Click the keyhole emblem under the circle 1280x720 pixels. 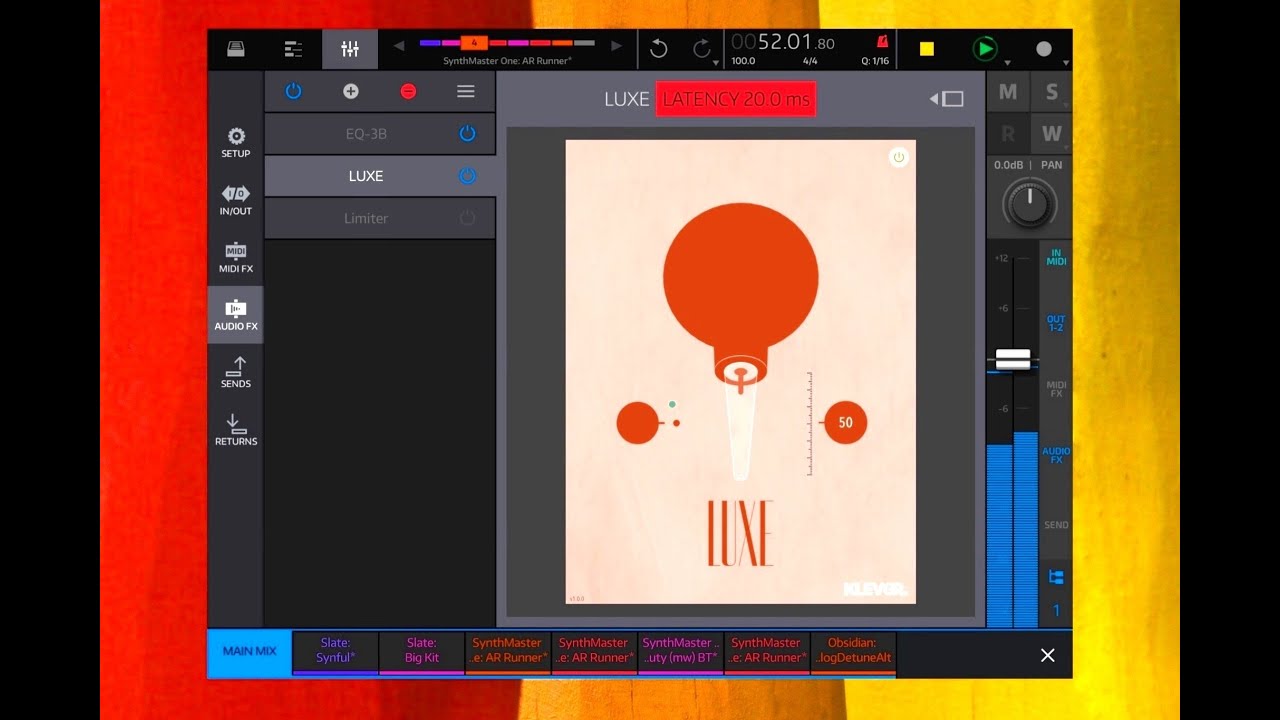(741, 374)
